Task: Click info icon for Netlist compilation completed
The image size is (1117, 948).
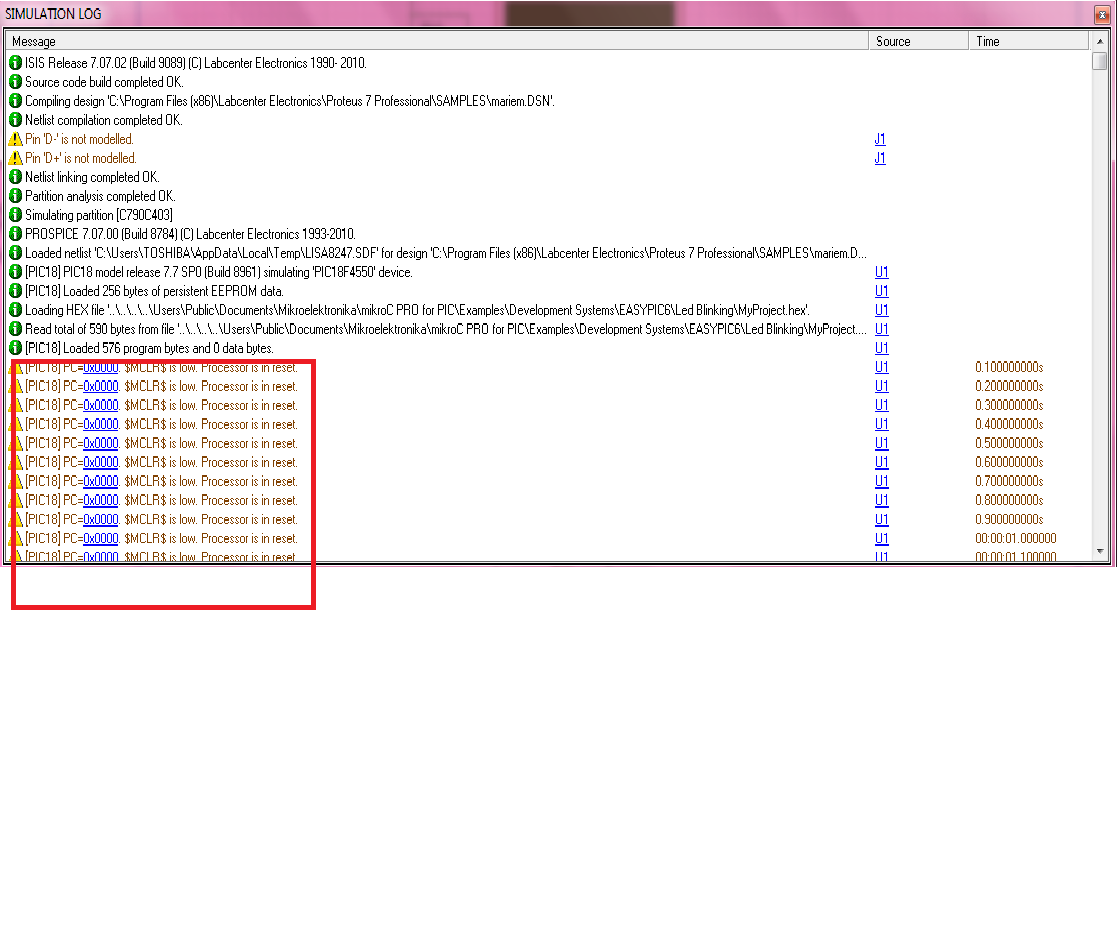Action: coord(15,120)
